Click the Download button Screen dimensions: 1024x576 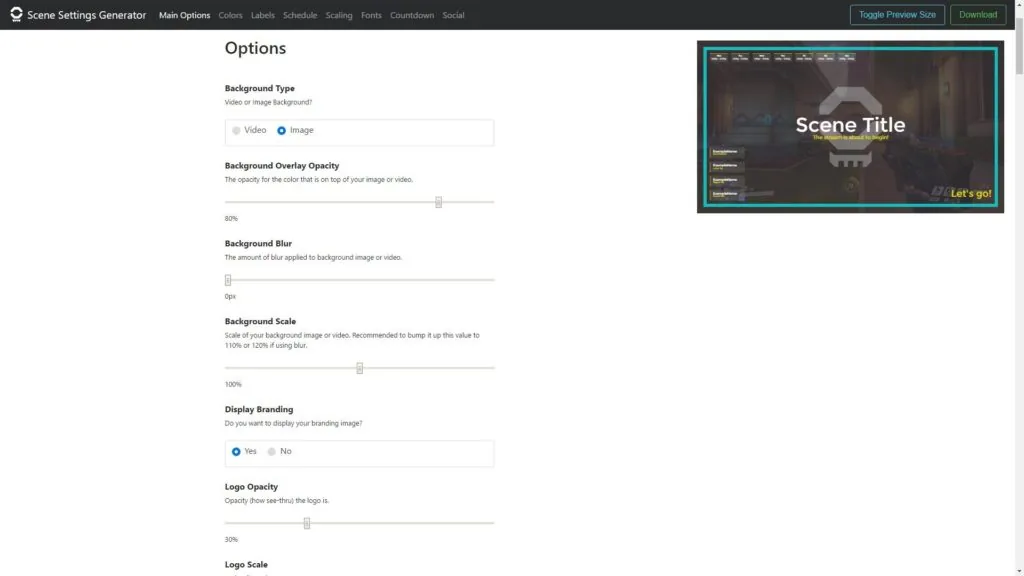(978, 14)
